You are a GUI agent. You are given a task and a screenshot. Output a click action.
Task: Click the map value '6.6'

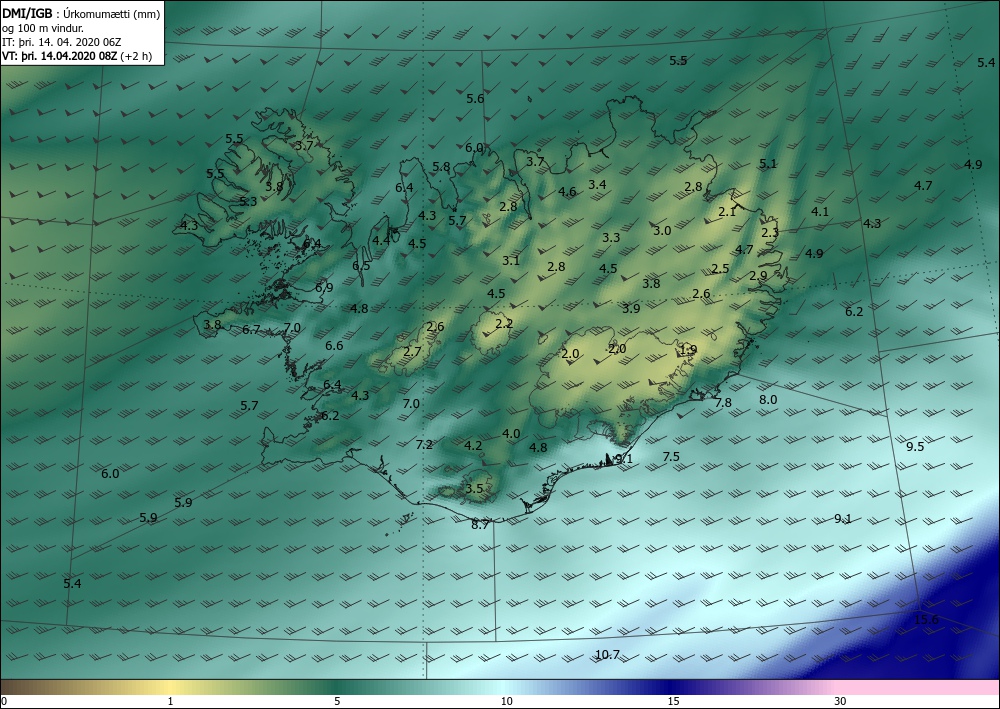coord(334,346)
